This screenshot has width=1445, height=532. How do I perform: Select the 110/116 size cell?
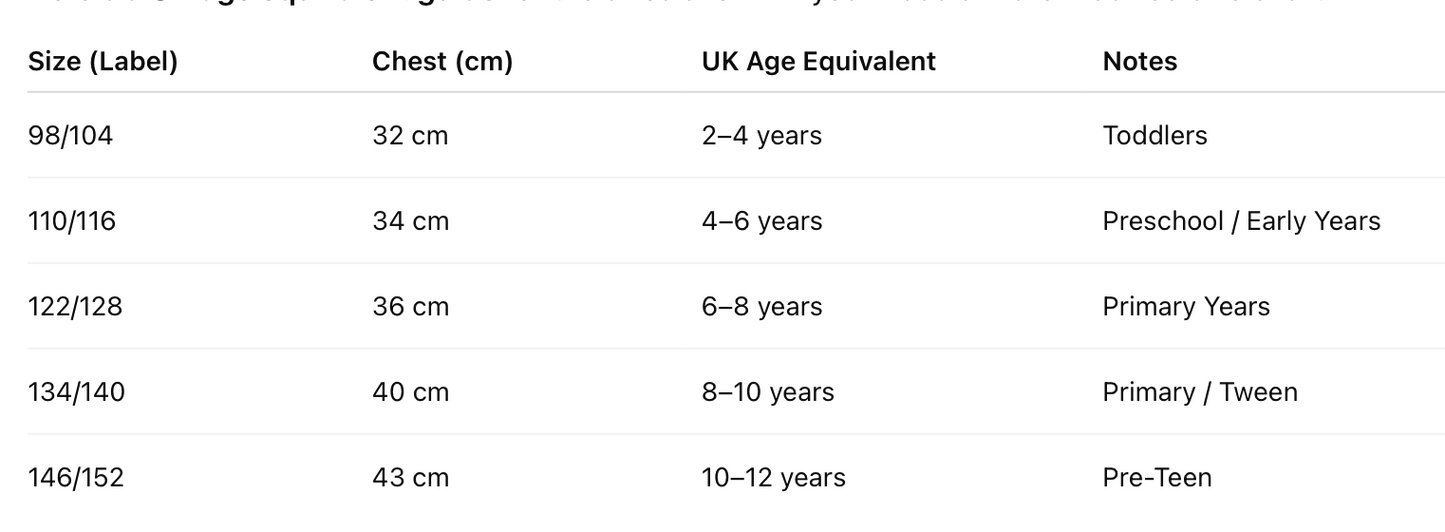tap(72, 221)
